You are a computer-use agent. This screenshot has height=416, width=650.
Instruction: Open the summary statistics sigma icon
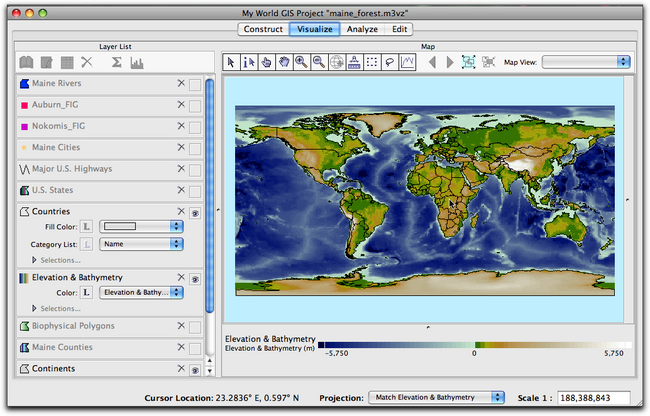pyautogui.click(x=116, y=62)
